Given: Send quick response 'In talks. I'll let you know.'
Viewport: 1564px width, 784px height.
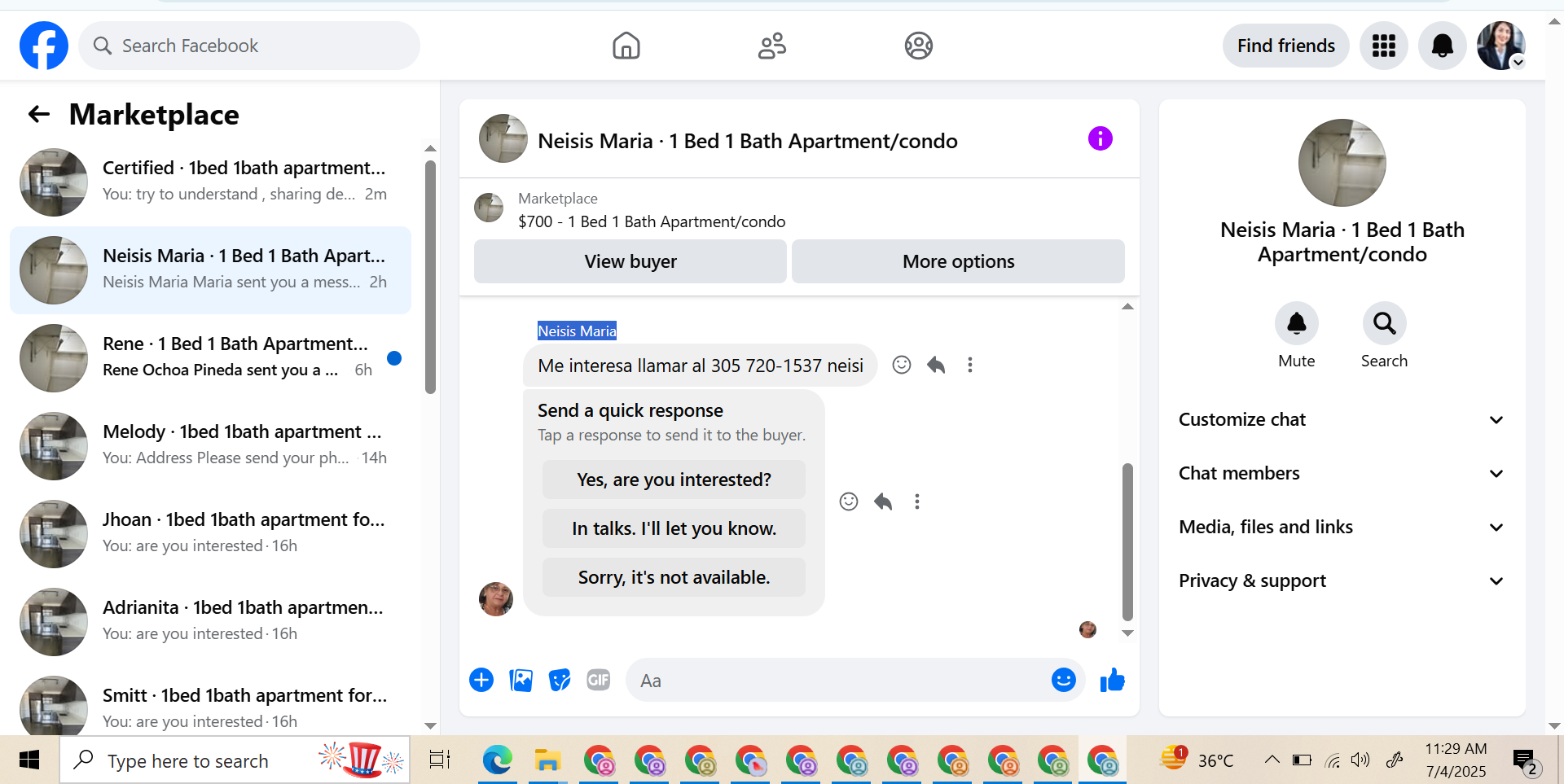Looking at the screenshot, I should tap(674, 528).
